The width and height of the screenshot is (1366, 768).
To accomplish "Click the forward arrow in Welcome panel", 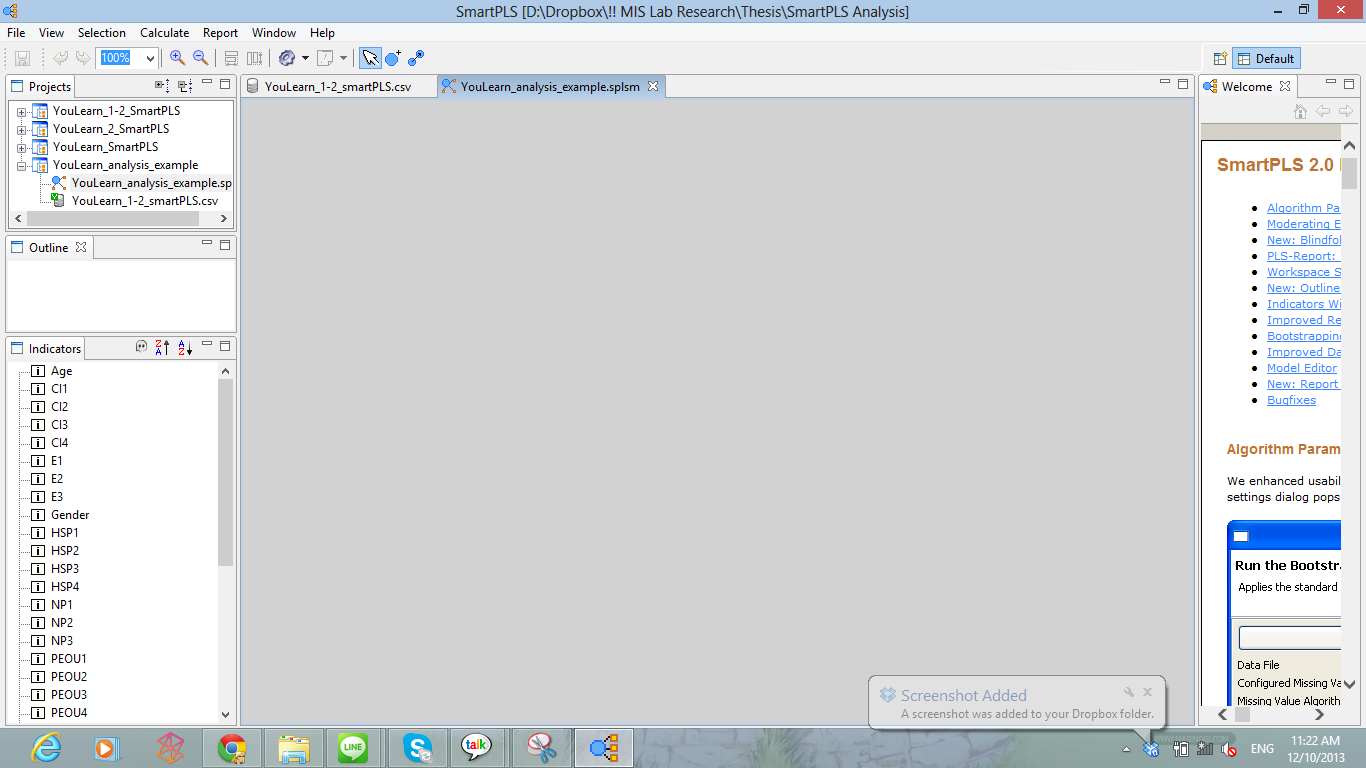I will 1346,111.
